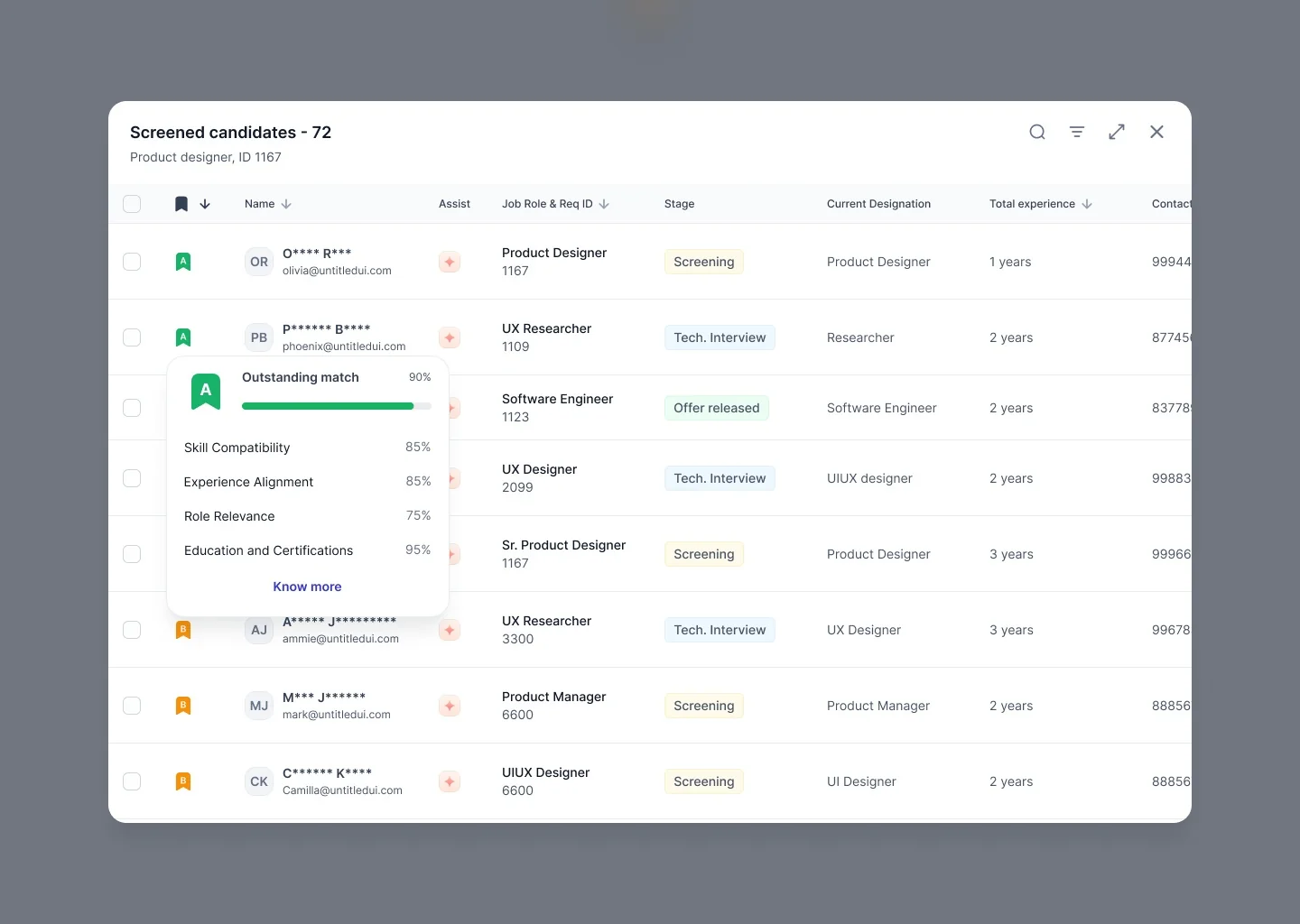Screen dimensions: 1300x924
Task: Sort by Job Role & Req ID arrow
Action: 605,204
